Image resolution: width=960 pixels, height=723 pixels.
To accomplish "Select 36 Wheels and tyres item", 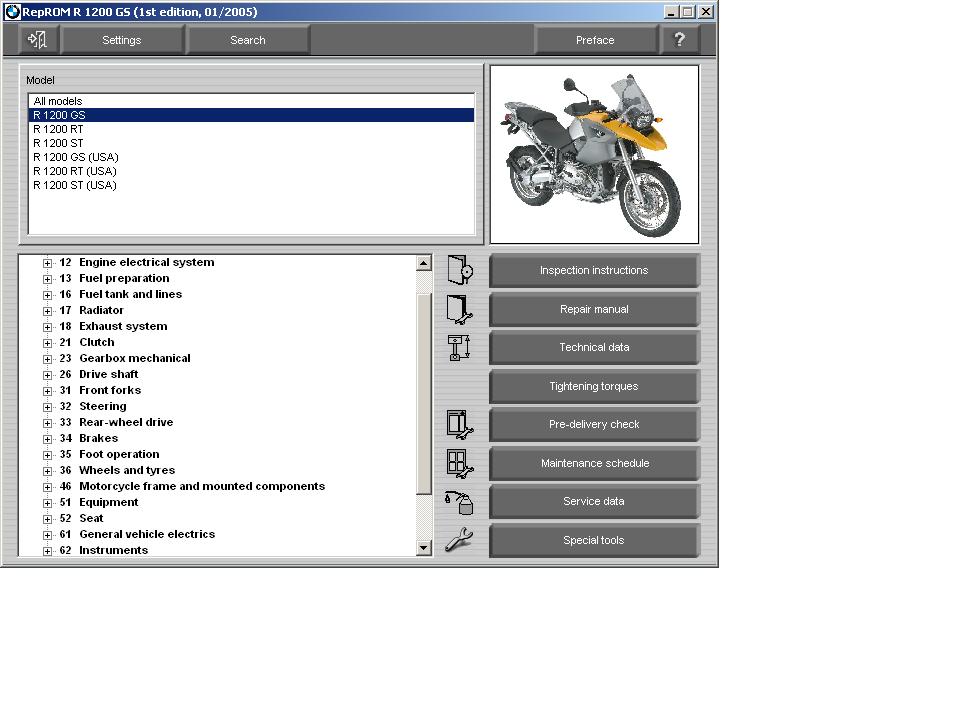I will coord(127,470).
